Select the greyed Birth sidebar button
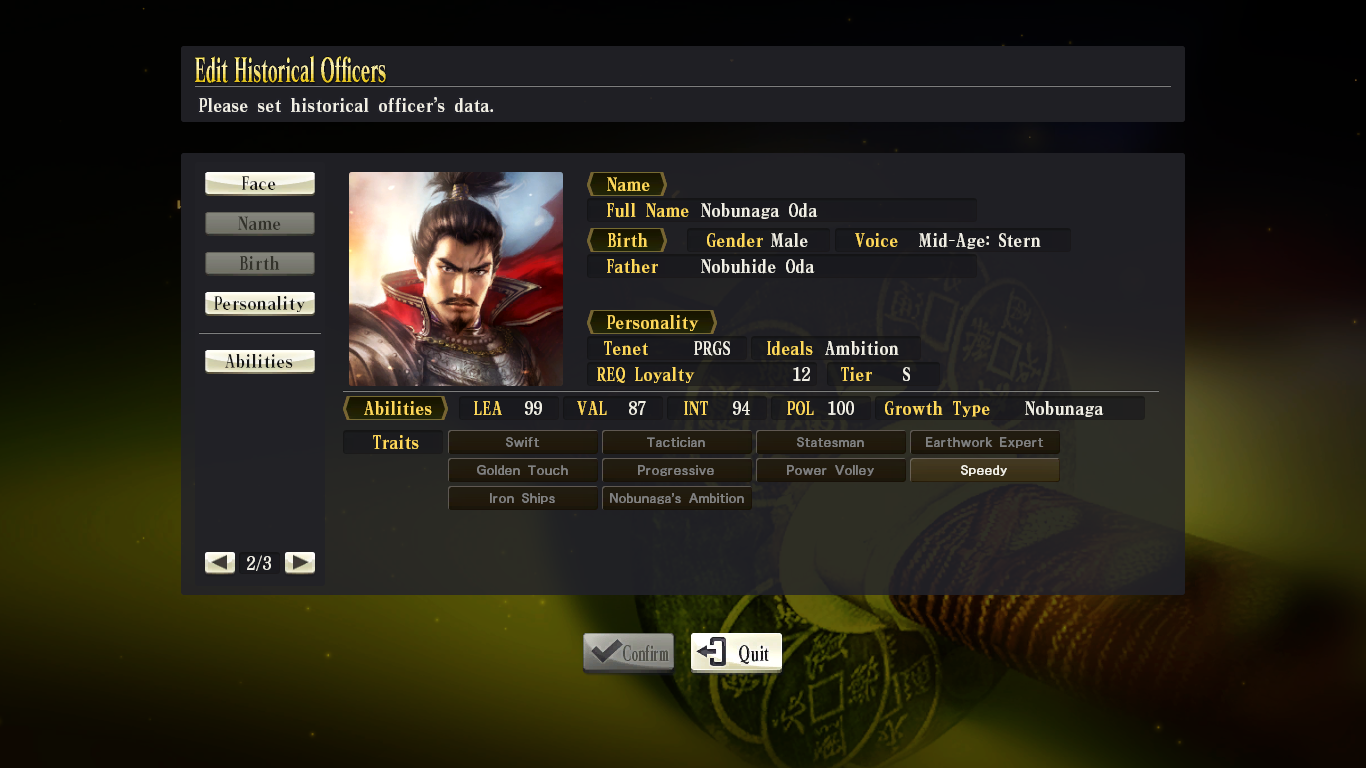Viewport: 1366px width, 768px height. click(260, 264)
